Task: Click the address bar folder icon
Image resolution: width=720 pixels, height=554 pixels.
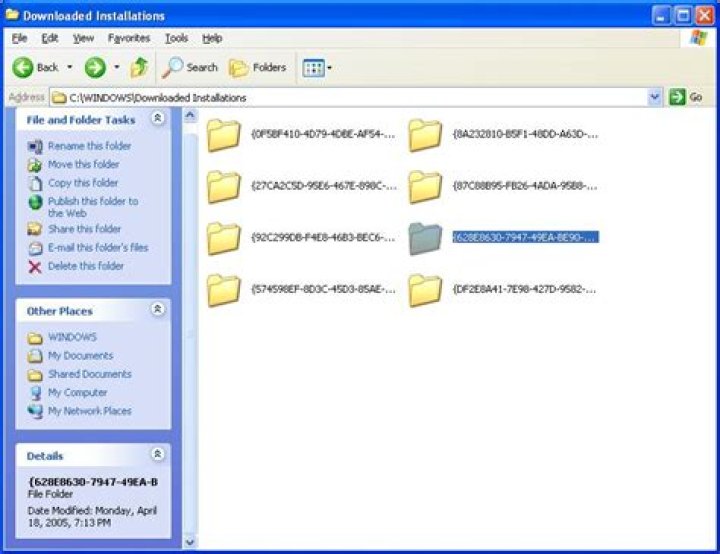Action: [59, 97]
